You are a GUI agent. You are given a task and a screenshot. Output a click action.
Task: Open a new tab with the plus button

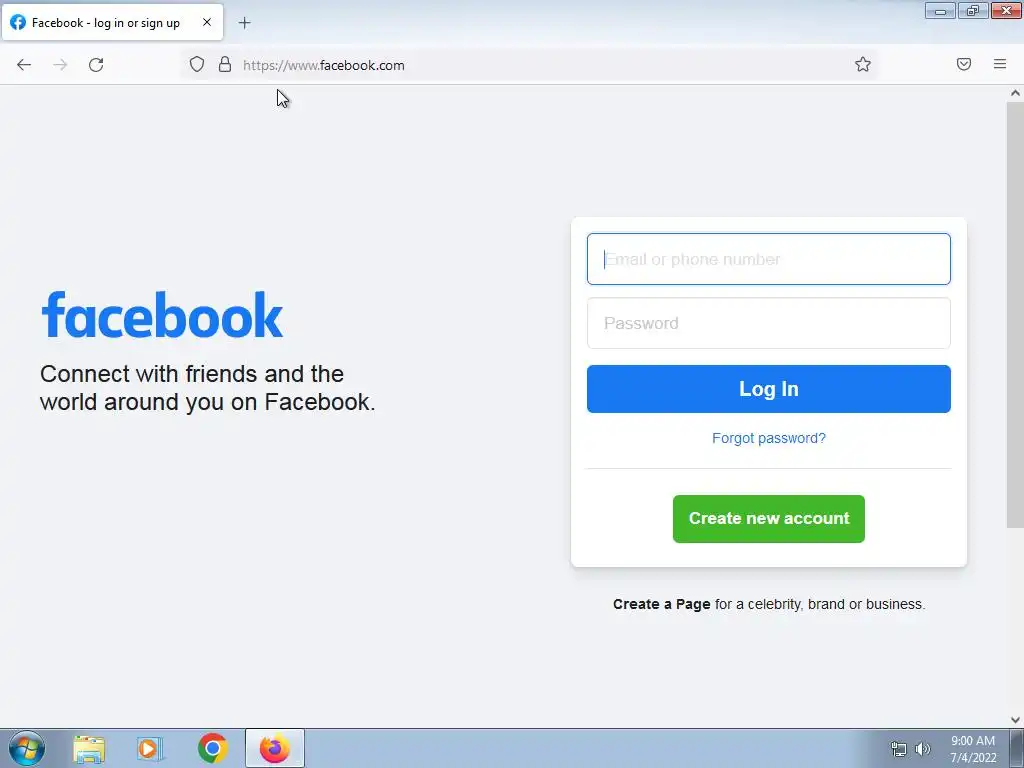click(x=244, y=23)
